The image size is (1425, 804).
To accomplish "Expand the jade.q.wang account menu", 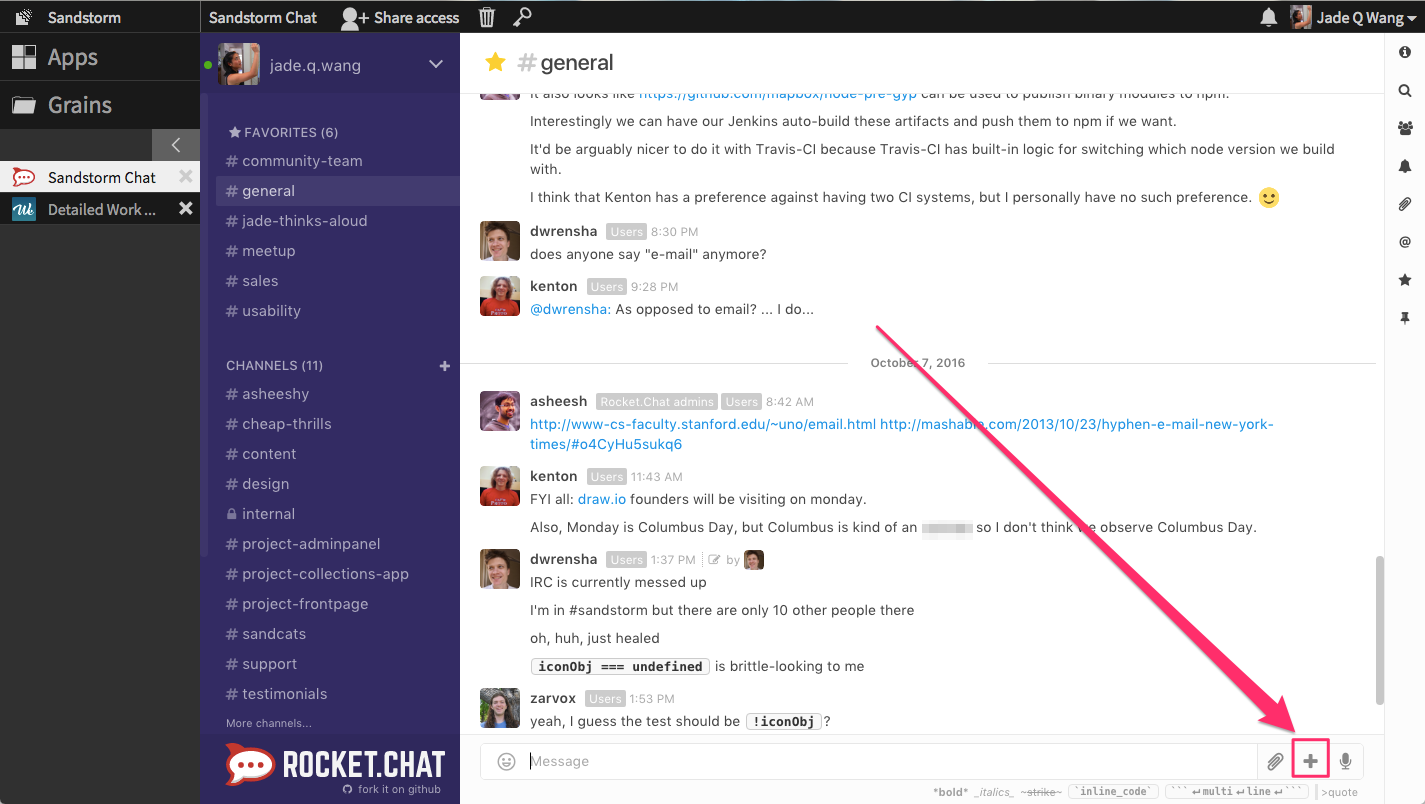I will point(434,63).
